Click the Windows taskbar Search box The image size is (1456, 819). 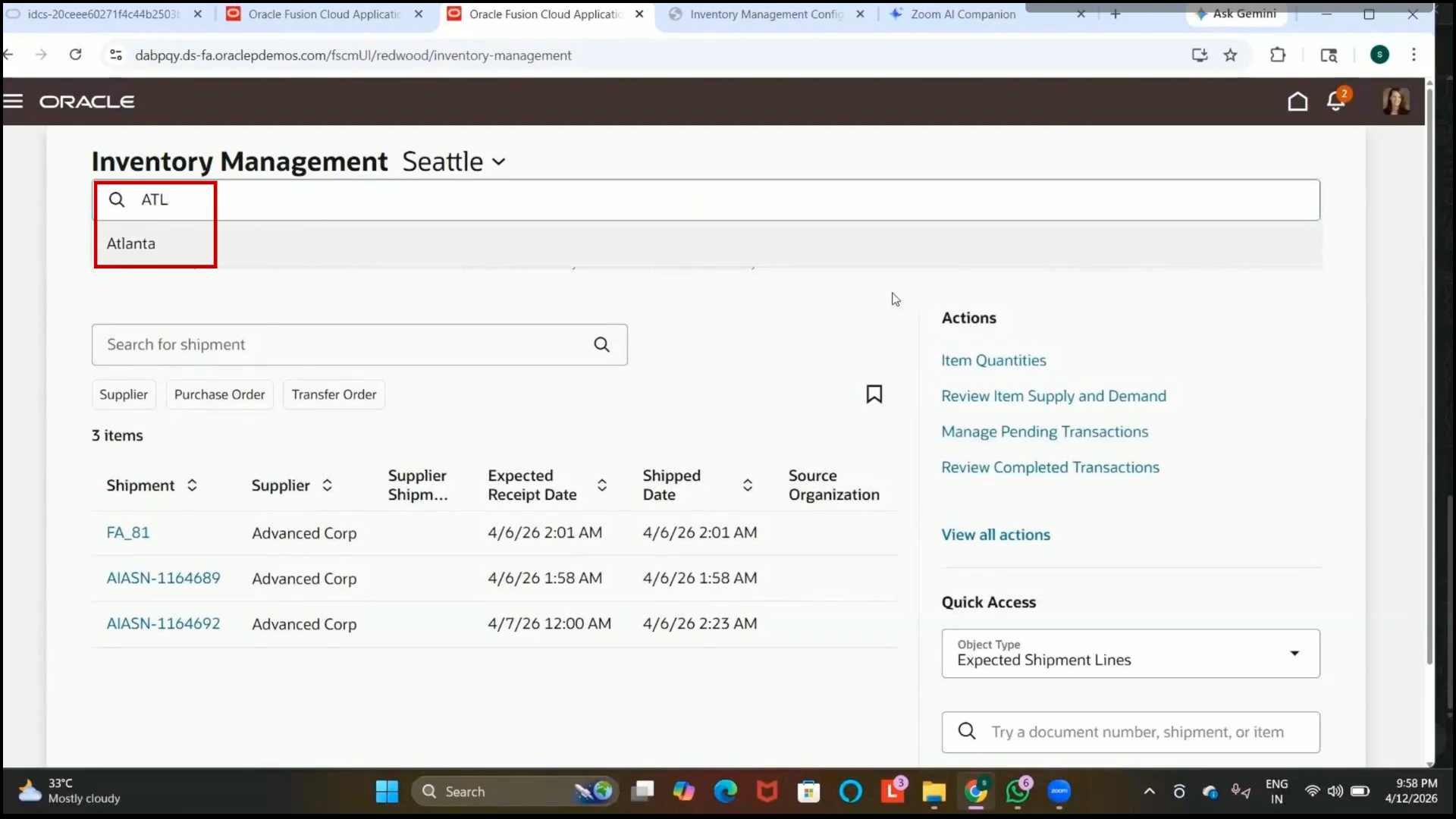(x=516, y=792)
